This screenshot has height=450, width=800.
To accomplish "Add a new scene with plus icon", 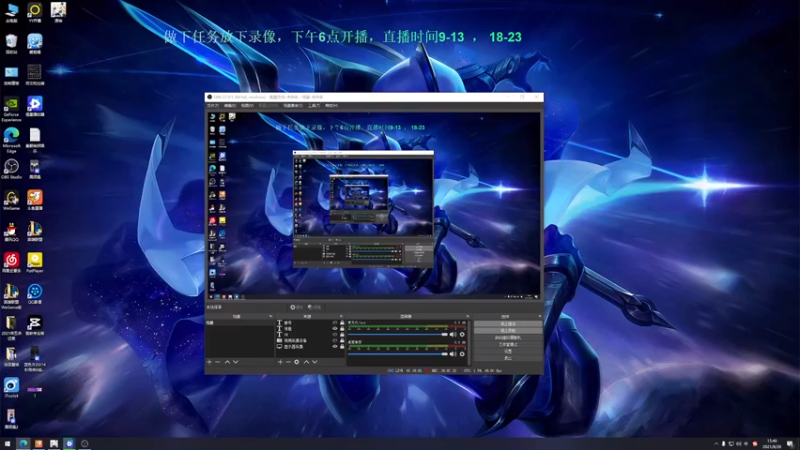I will 209,362.
